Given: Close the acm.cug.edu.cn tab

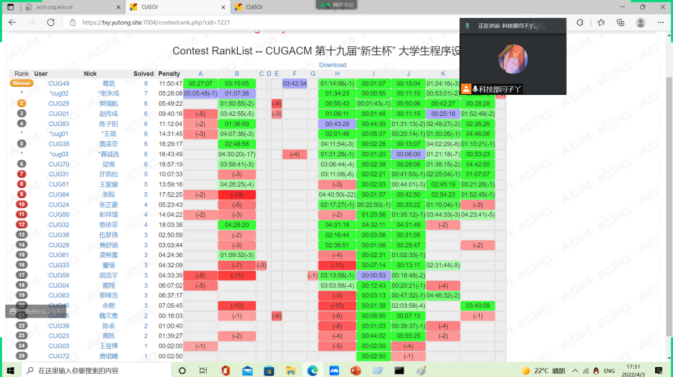Looking at the screenshot, I should tap(119, 7).
